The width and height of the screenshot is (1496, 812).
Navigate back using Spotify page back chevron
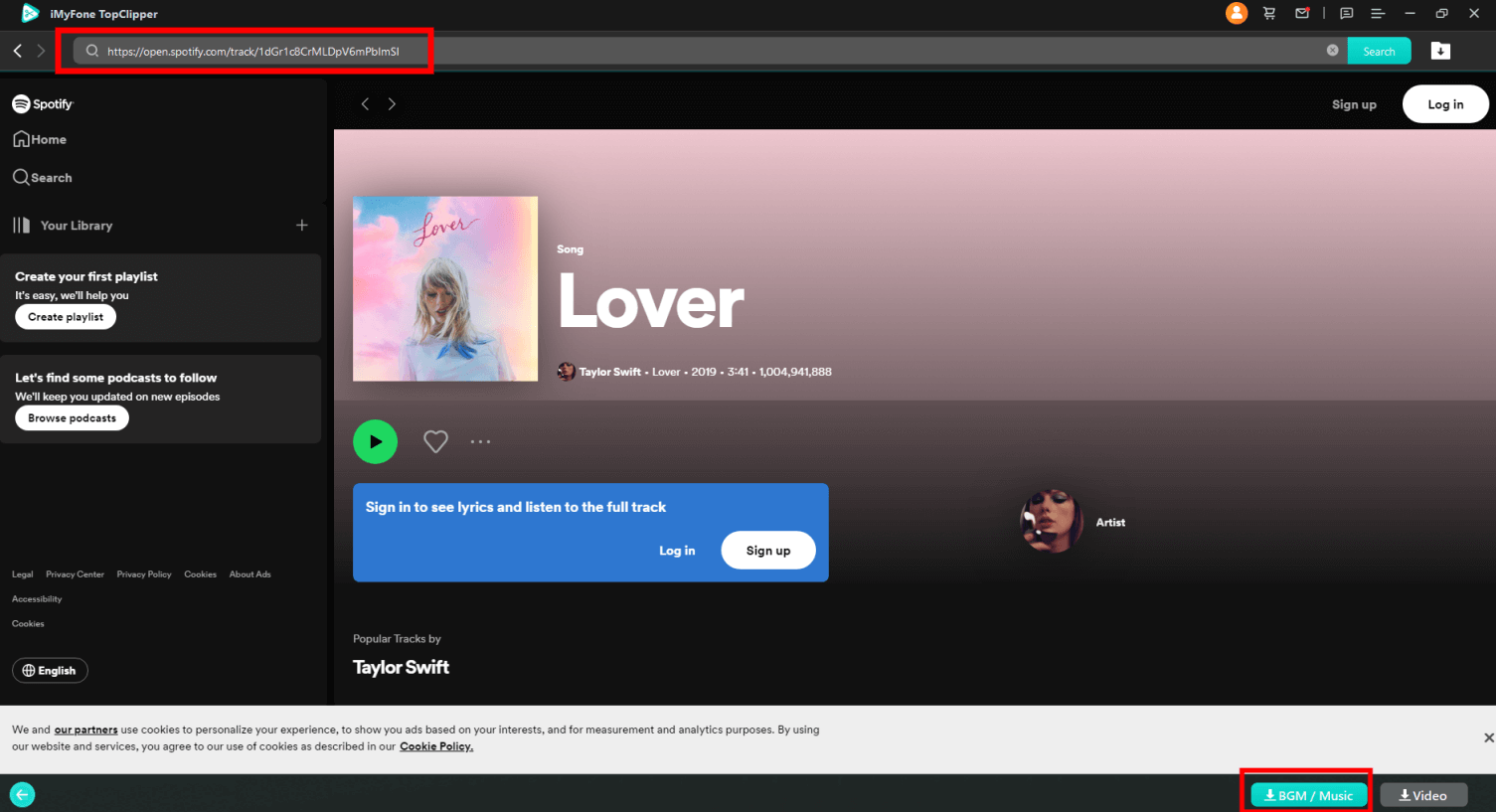pyautogui.click(x=365, y=104)
